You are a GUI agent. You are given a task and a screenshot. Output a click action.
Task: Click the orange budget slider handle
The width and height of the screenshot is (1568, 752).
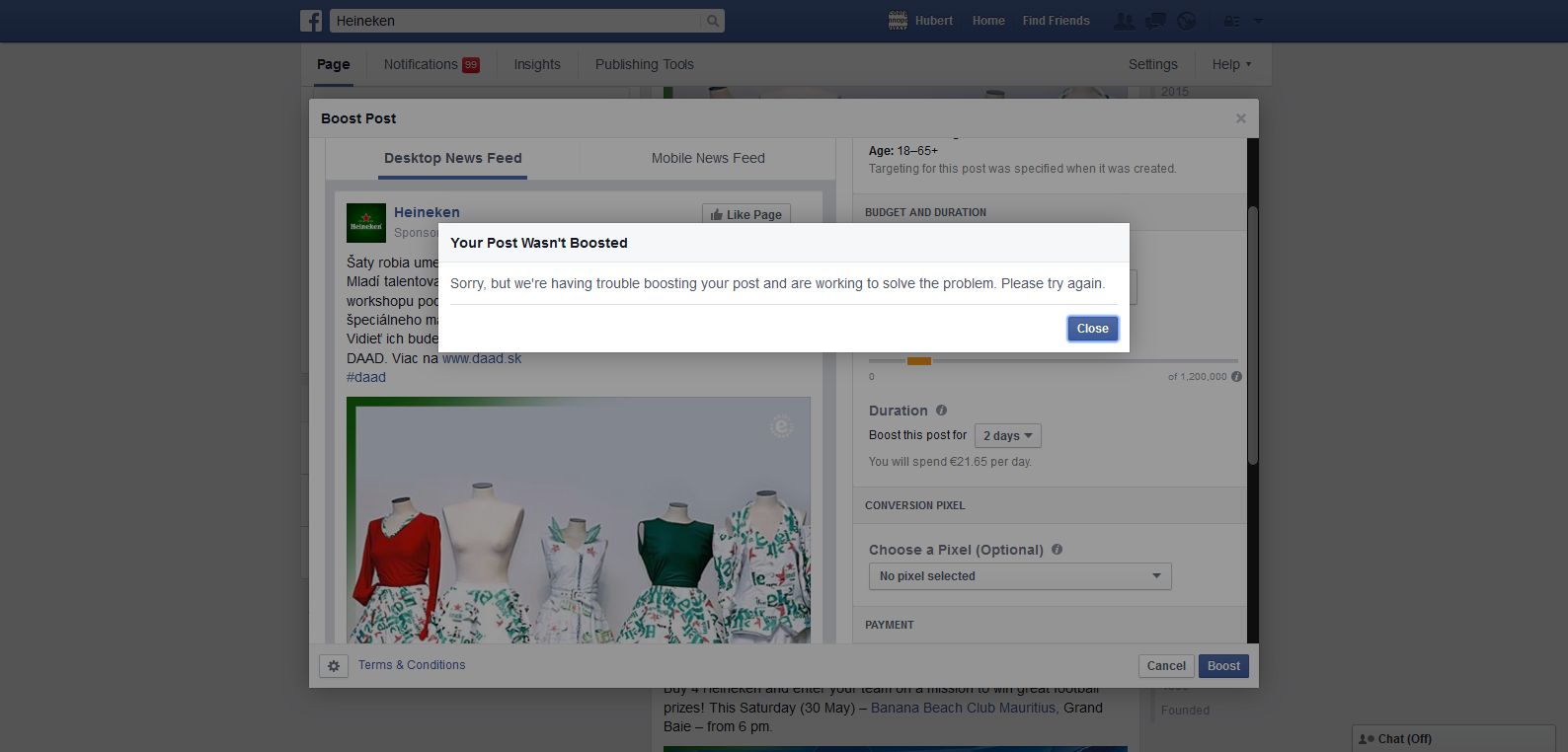[919, 361]
